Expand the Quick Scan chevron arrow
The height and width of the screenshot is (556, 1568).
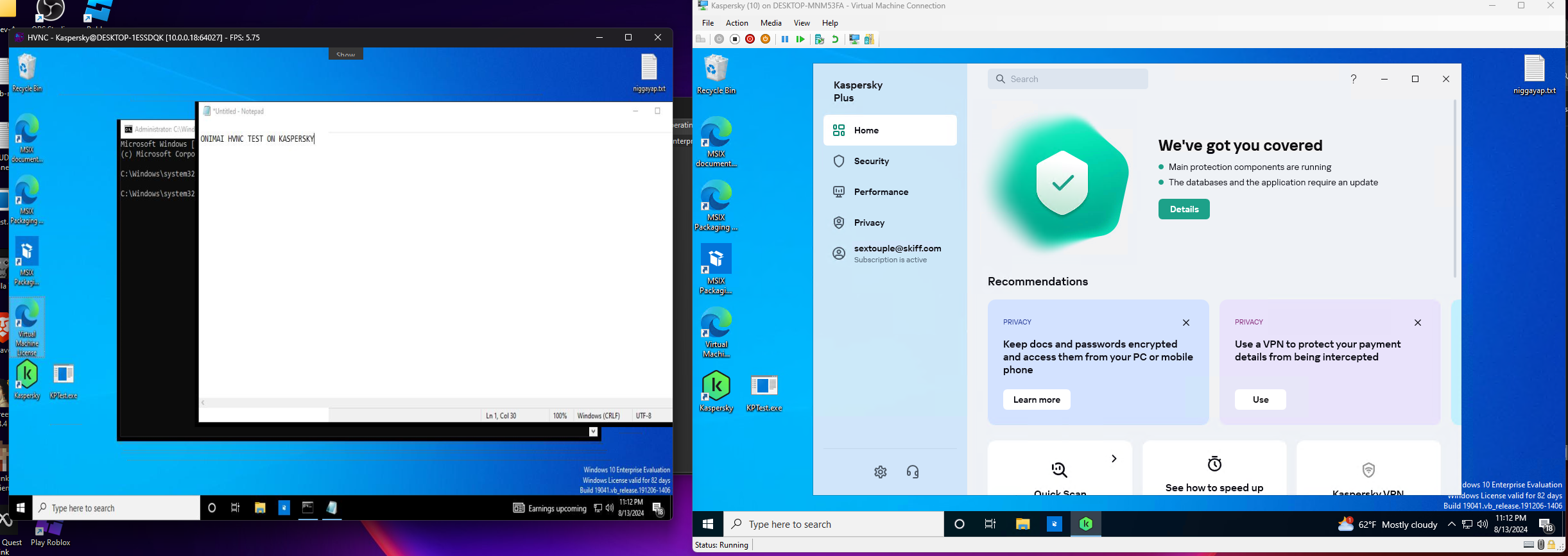1114,459
